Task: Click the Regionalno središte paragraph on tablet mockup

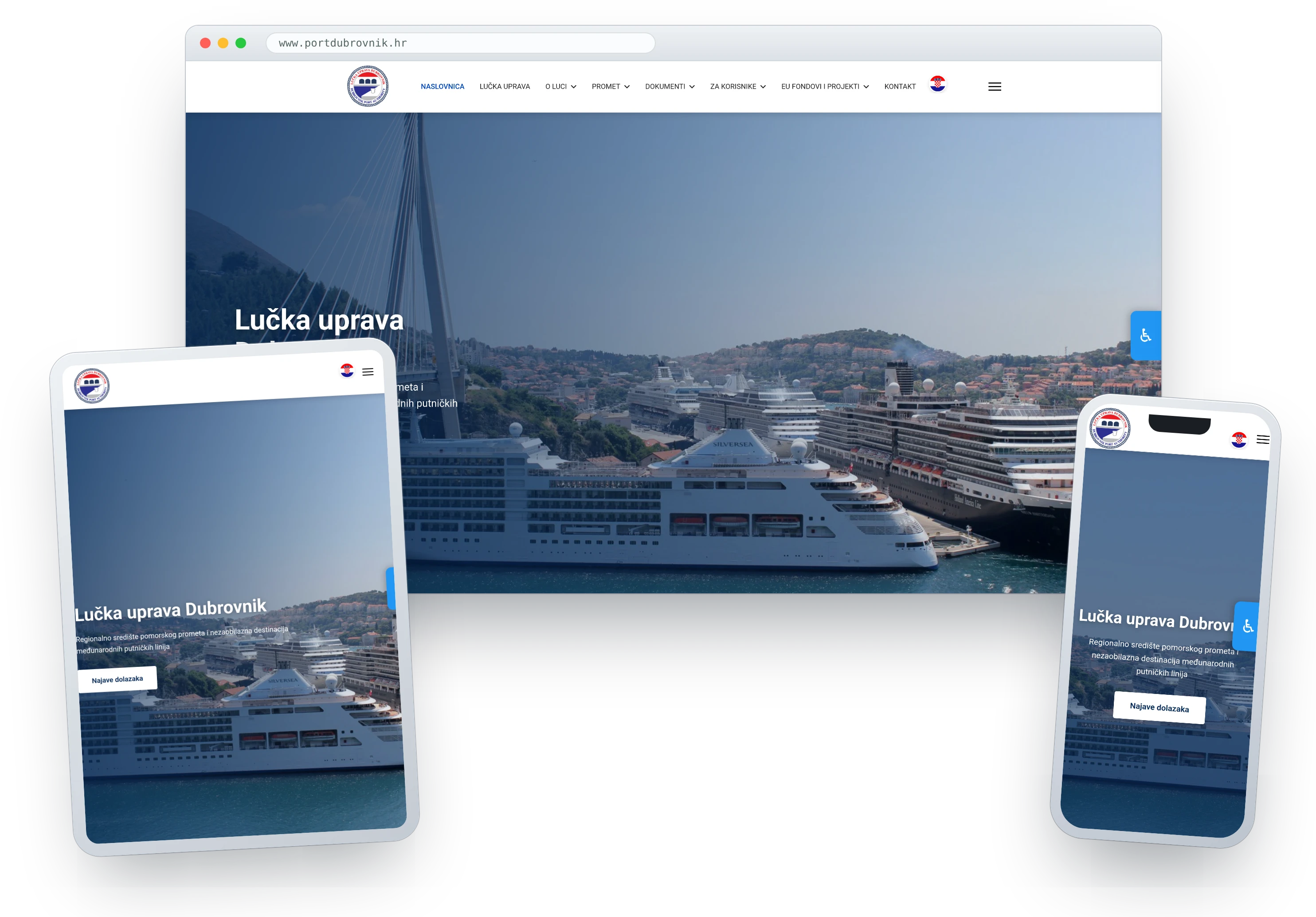Action: click(182, 639)
